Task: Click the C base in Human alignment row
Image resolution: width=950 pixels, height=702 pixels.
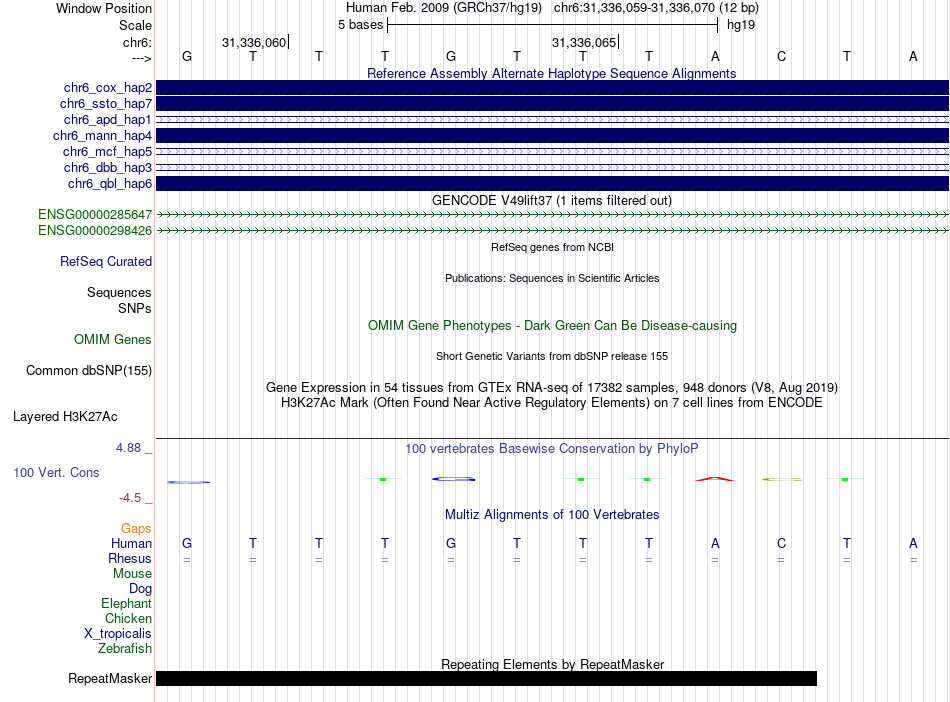Action: (x=782, y=544)
